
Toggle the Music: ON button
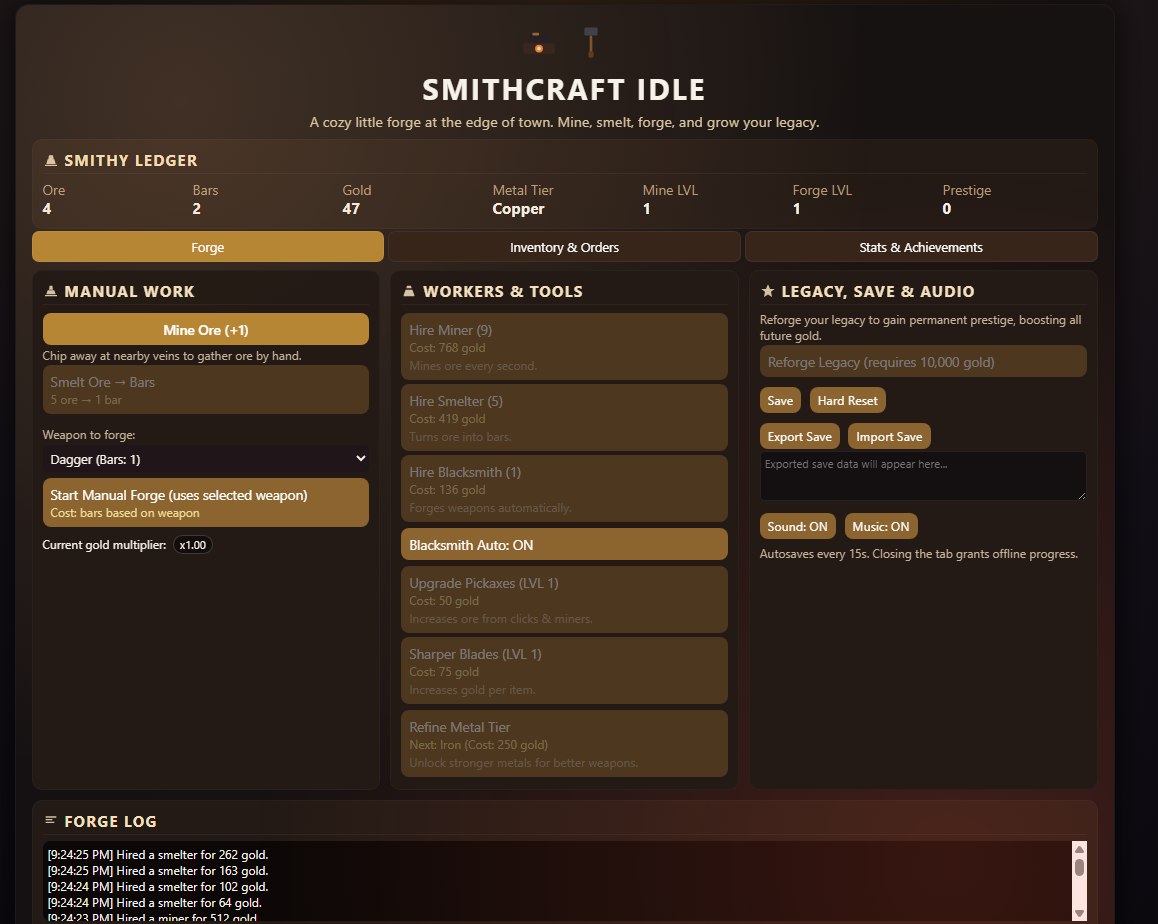coord(881,527)
